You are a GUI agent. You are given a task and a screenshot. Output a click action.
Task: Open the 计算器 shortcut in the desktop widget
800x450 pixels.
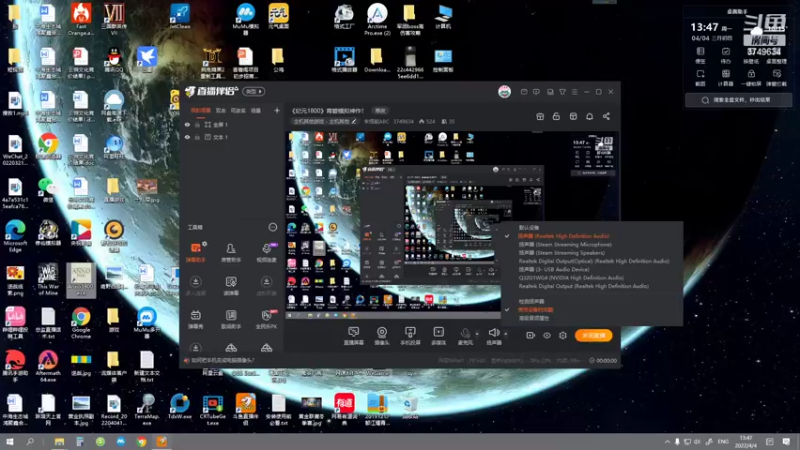[x=726, y=78]
